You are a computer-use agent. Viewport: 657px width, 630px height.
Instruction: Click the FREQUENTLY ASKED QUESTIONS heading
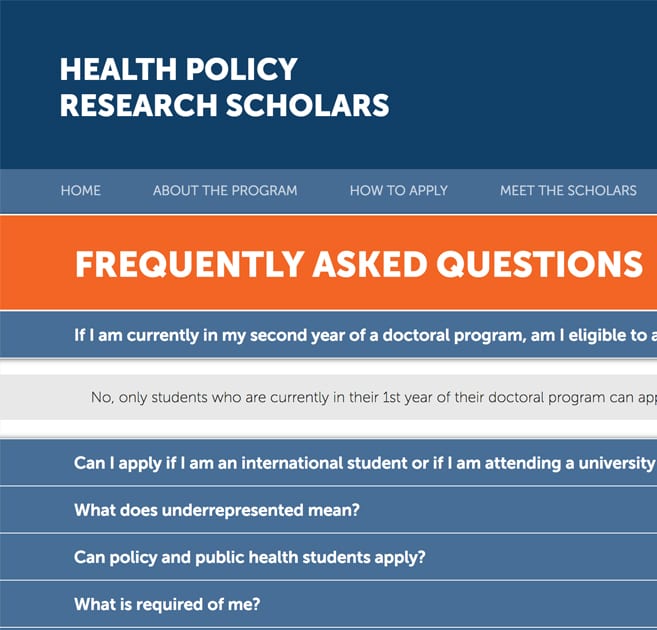tap(359, 264)
